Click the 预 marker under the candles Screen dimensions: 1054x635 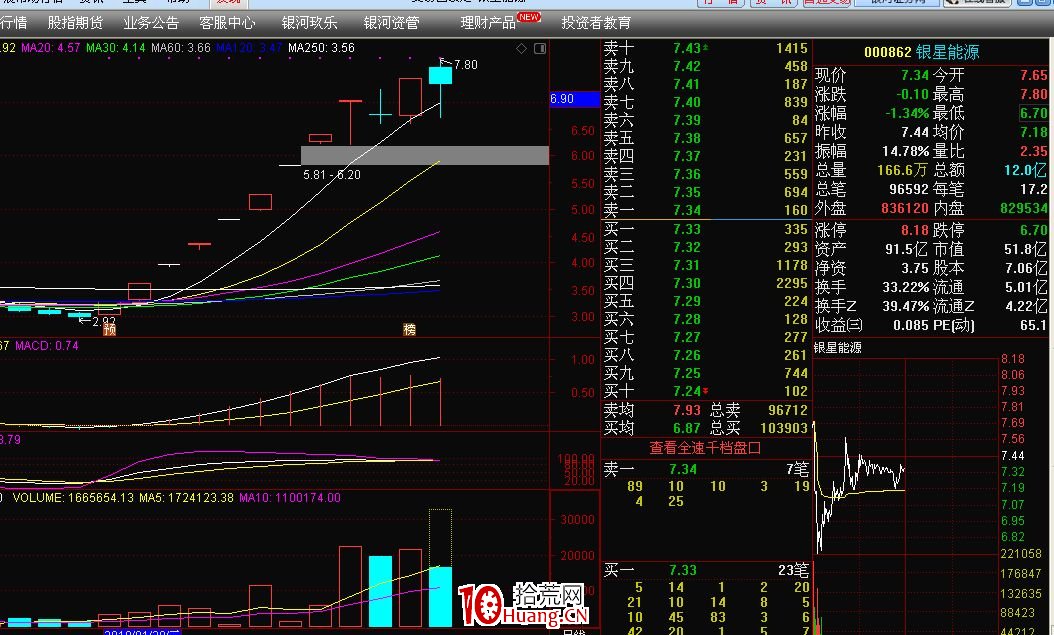click(x=110, y=329)
